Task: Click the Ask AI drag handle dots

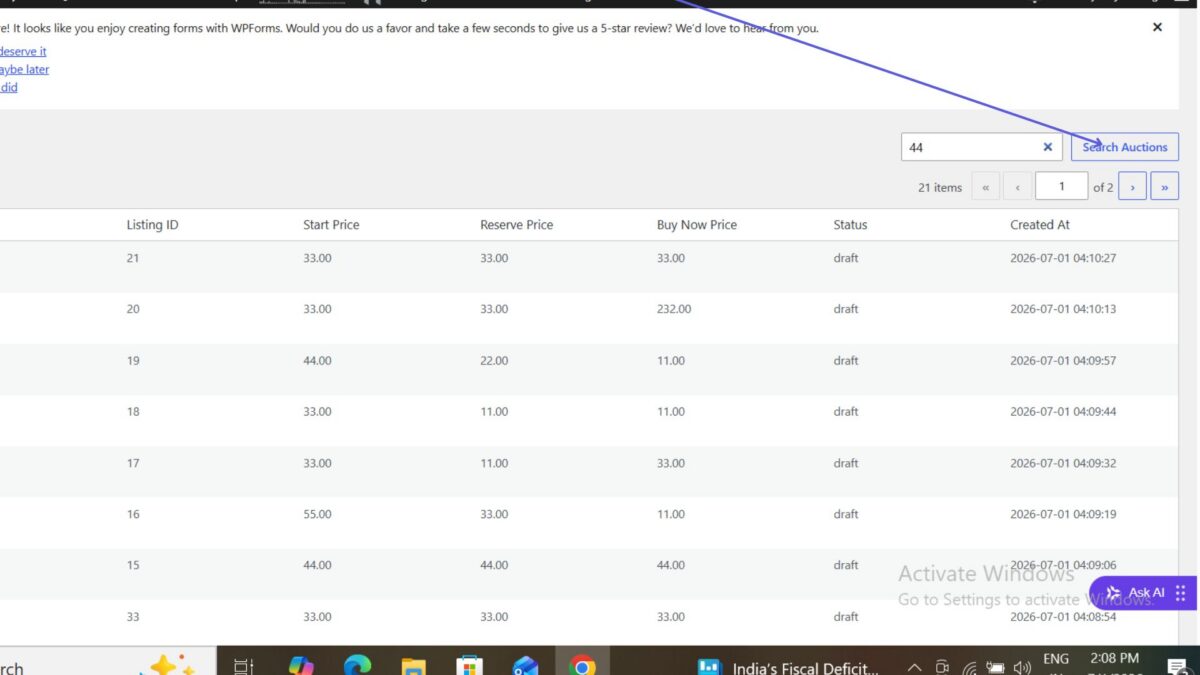Action: [x=1181, y=593]
